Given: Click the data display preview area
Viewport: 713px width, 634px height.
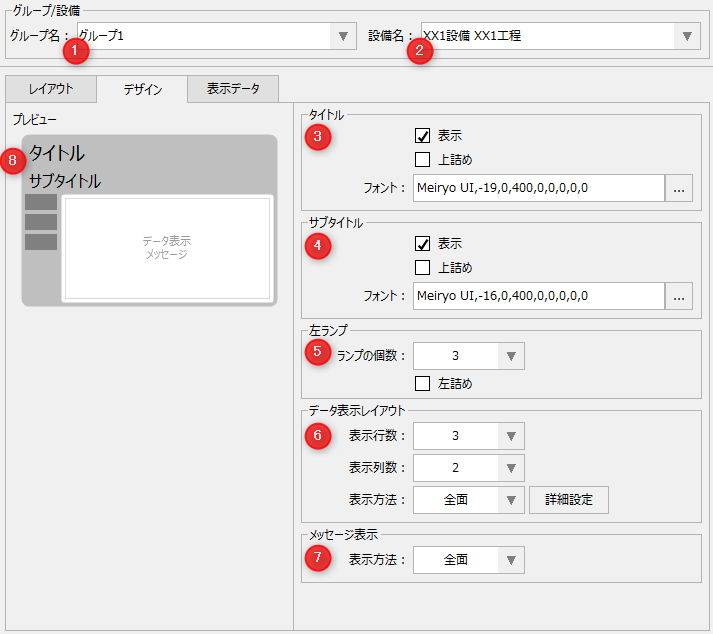Looking at the screenshot, I should point(166,248).
